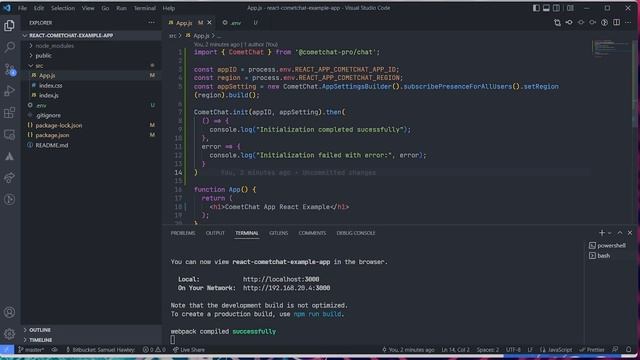This screenshot has height=360, width=640.
Task: Open the Selection menu
Action: click(x=62, y=8)
